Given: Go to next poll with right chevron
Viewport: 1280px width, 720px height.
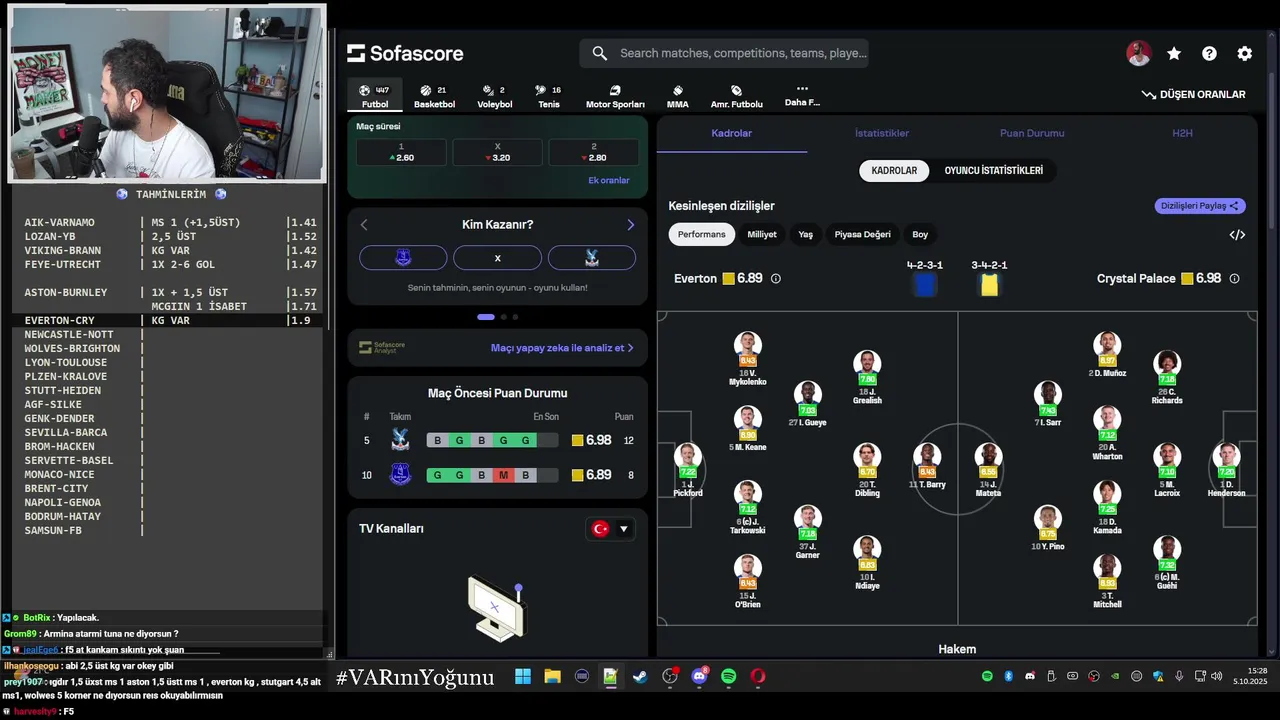Looking at the screenshot, I should (630, 225).
